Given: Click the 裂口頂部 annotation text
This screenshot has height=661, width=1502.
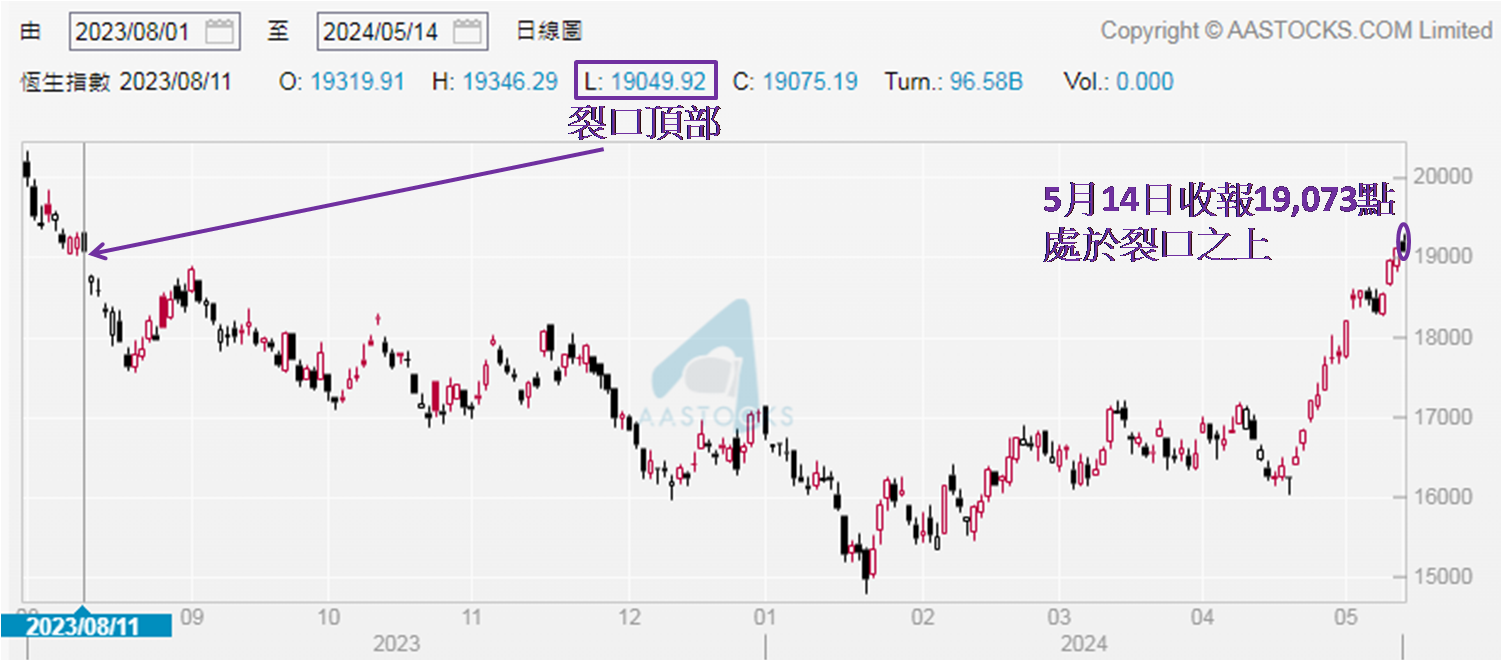Looking at the screenshot, I should 643,123.
